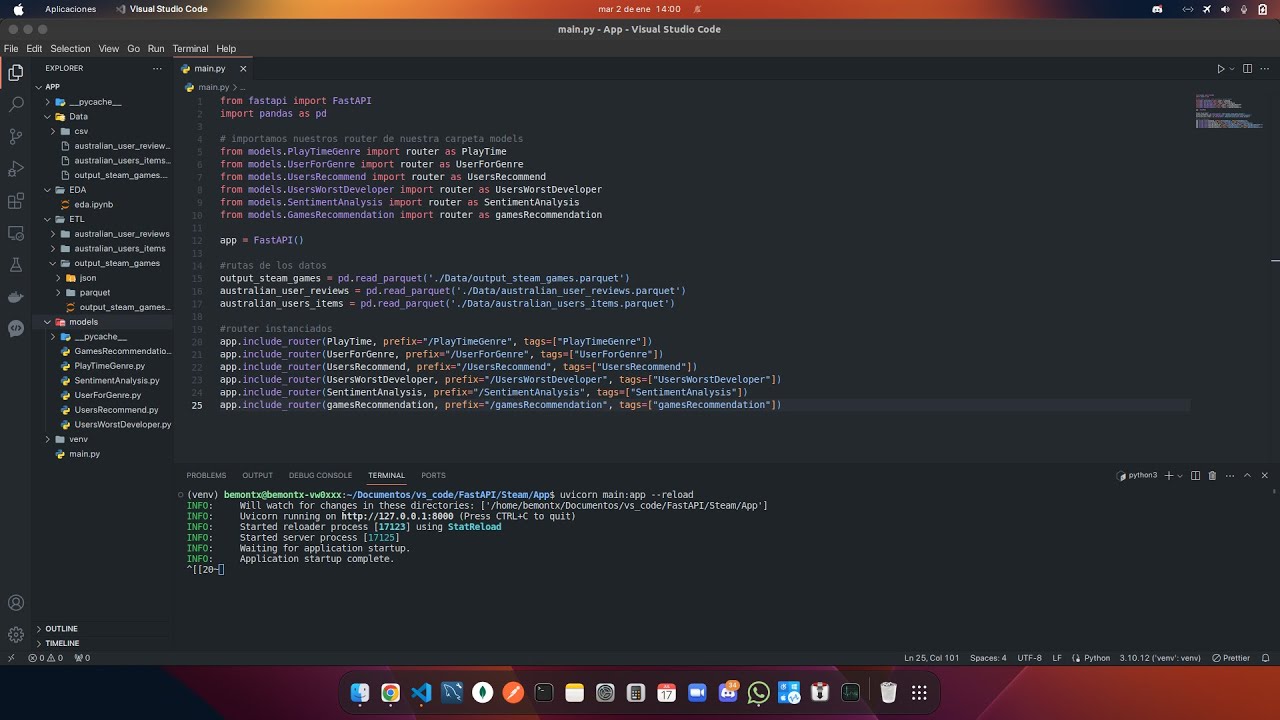Image resolution: width=1280 pixels, height=720 pixels.
Task: Click the Run Python File play icon
Action: (x=1220, y=69)
